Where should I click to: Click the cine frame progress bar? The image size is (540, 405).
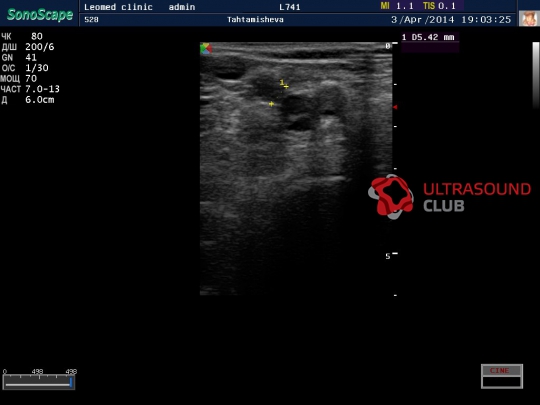(39, 382)
